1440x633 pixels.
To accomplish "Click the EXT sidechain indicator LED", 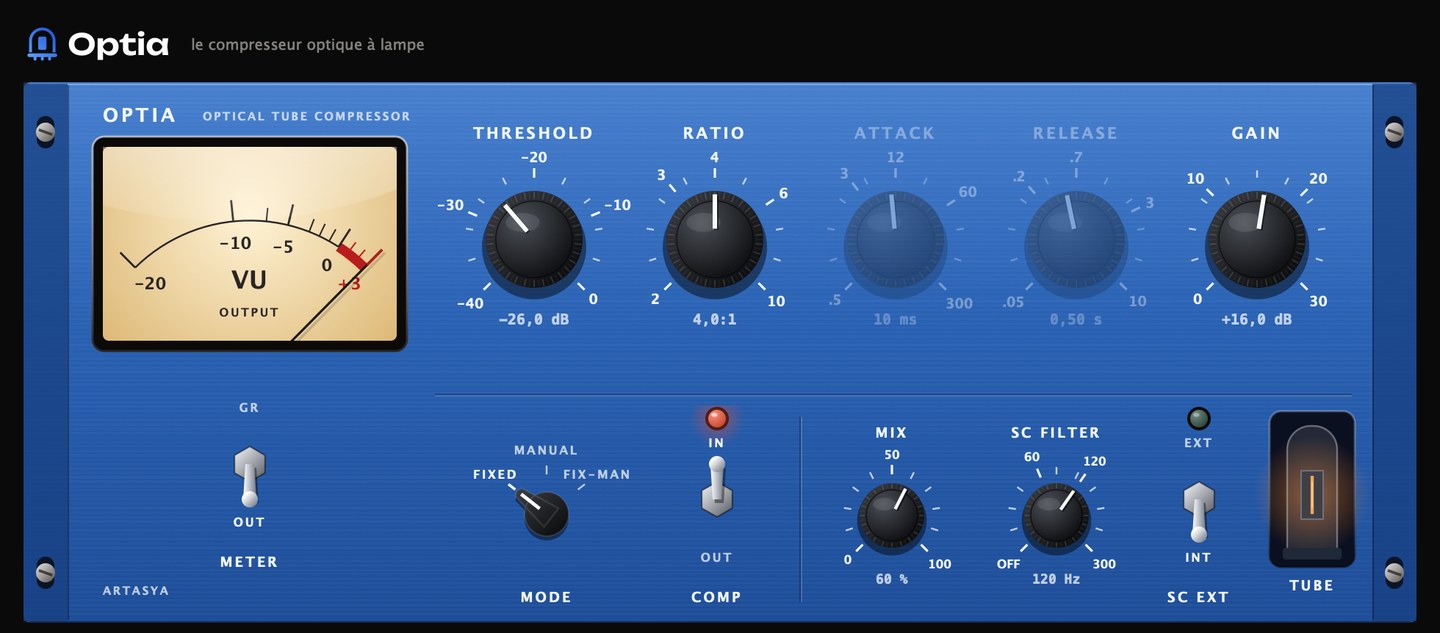I will 1198,419.
